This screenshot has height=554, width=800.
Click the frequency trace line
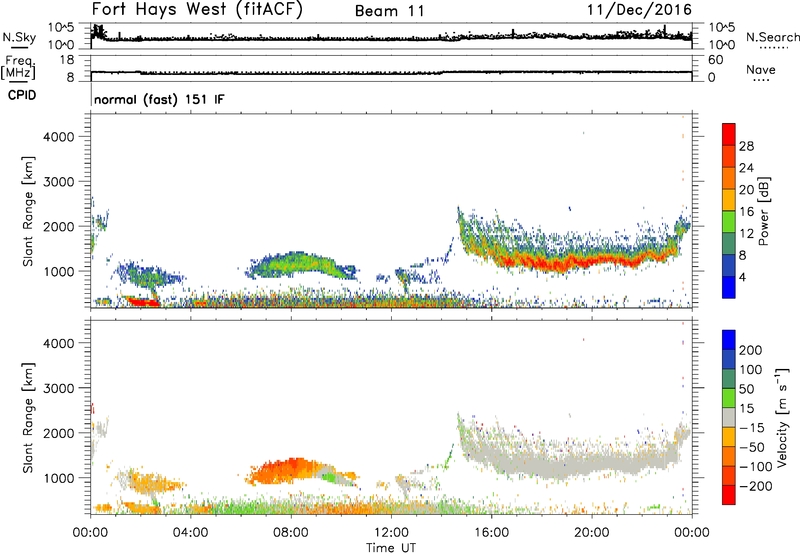tap(391, 72)
